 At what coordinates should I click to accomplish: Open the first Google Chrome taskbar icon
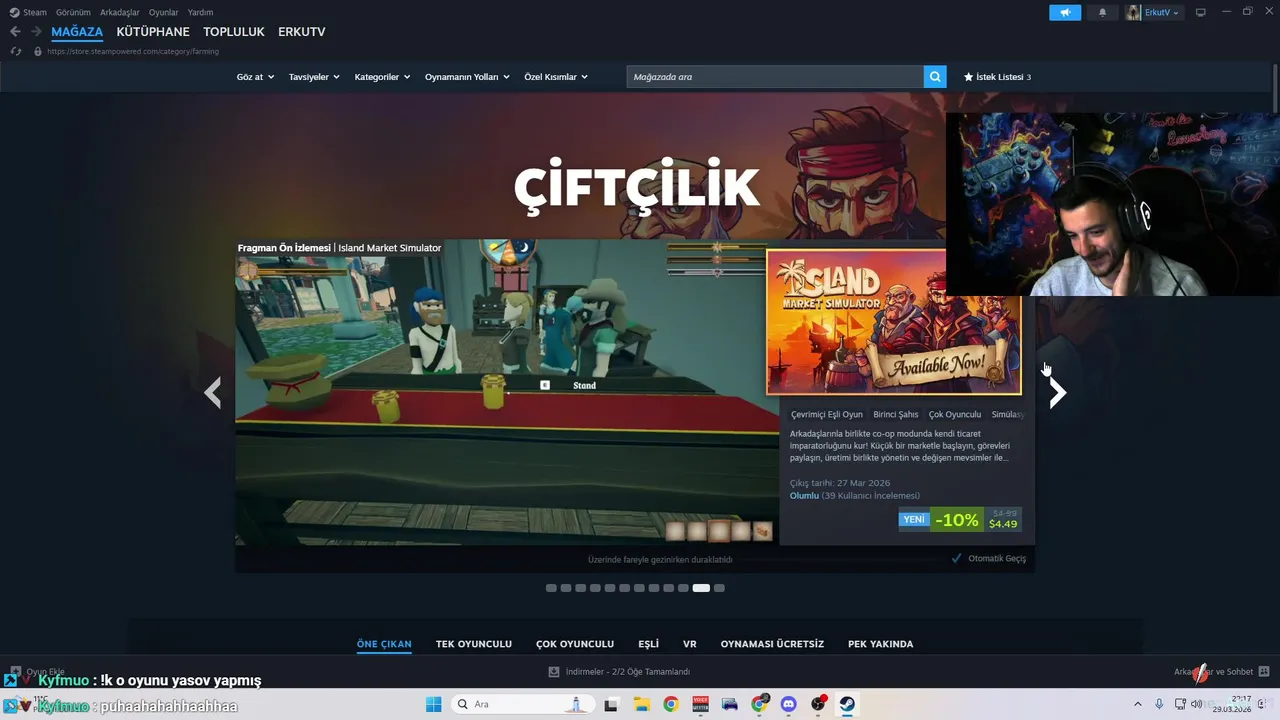point(670,704)
